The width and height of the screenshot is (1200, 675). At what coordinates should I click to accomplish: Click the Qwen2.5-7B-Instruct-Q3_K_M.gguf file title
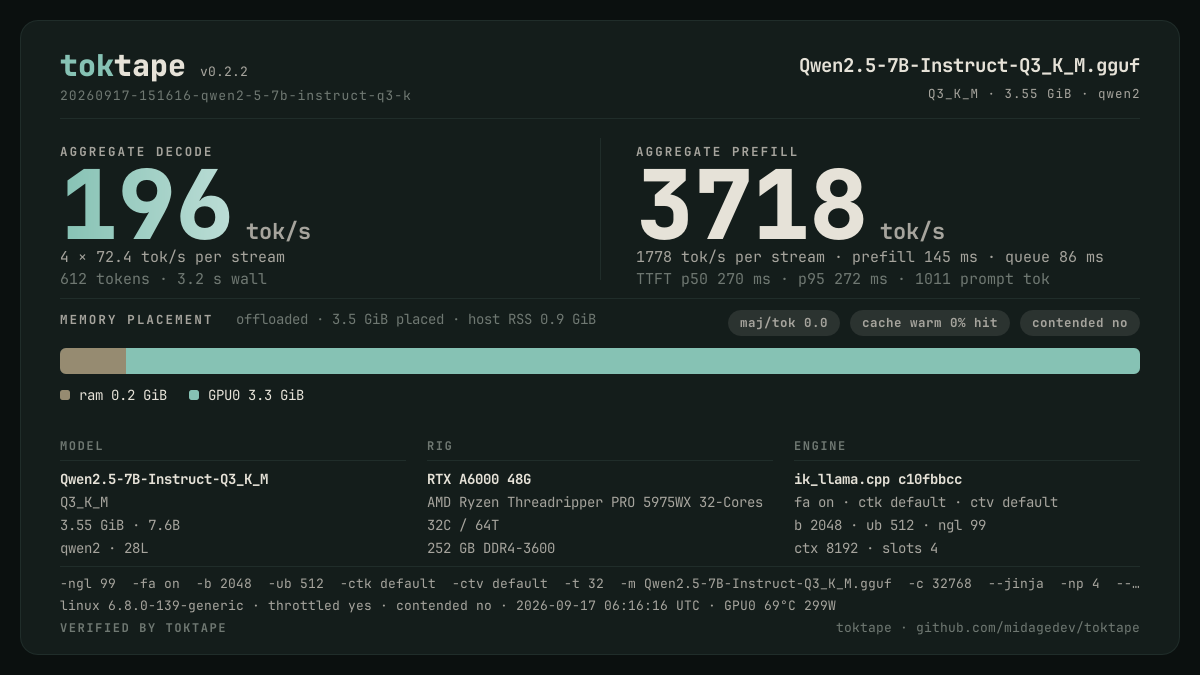point(969,66)
